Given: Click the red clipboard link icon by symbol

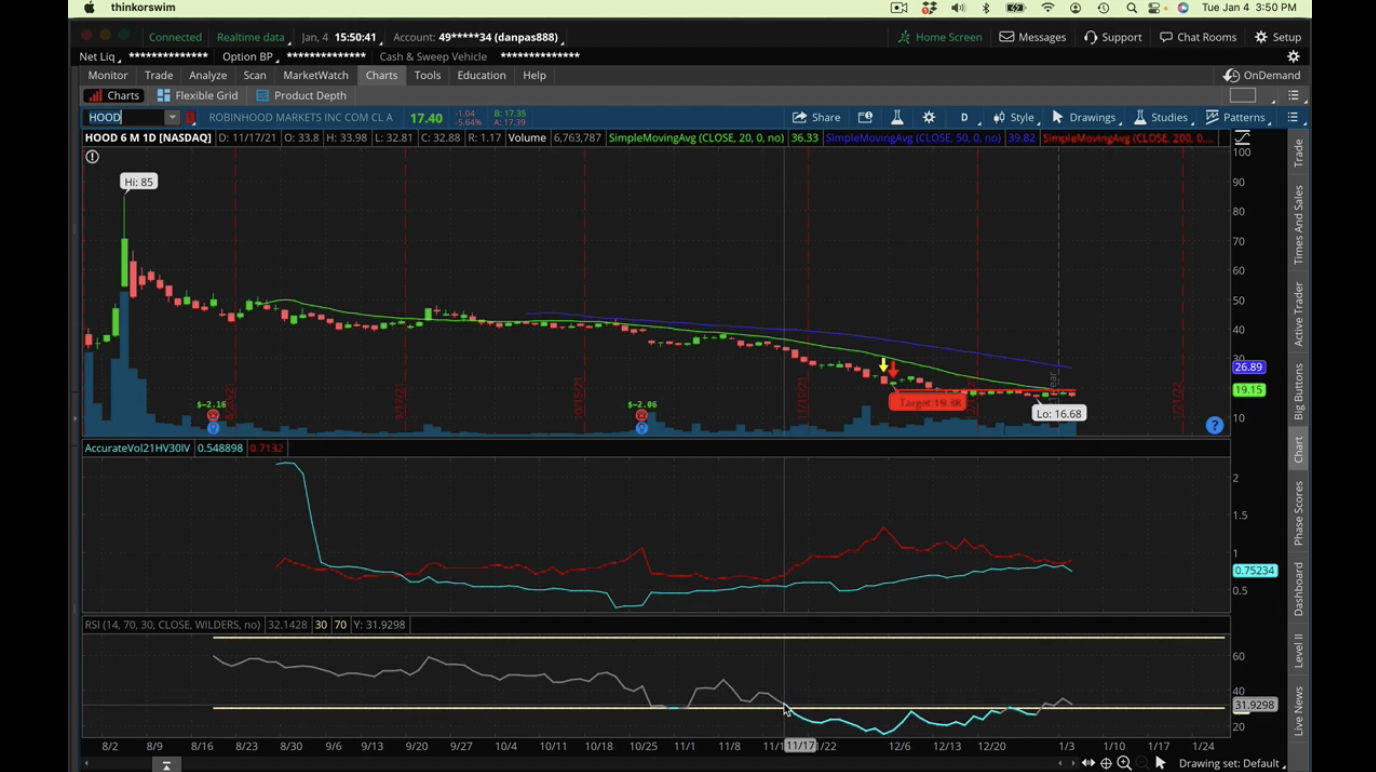Looking at the screenshot, I should [x=191, y=117].
